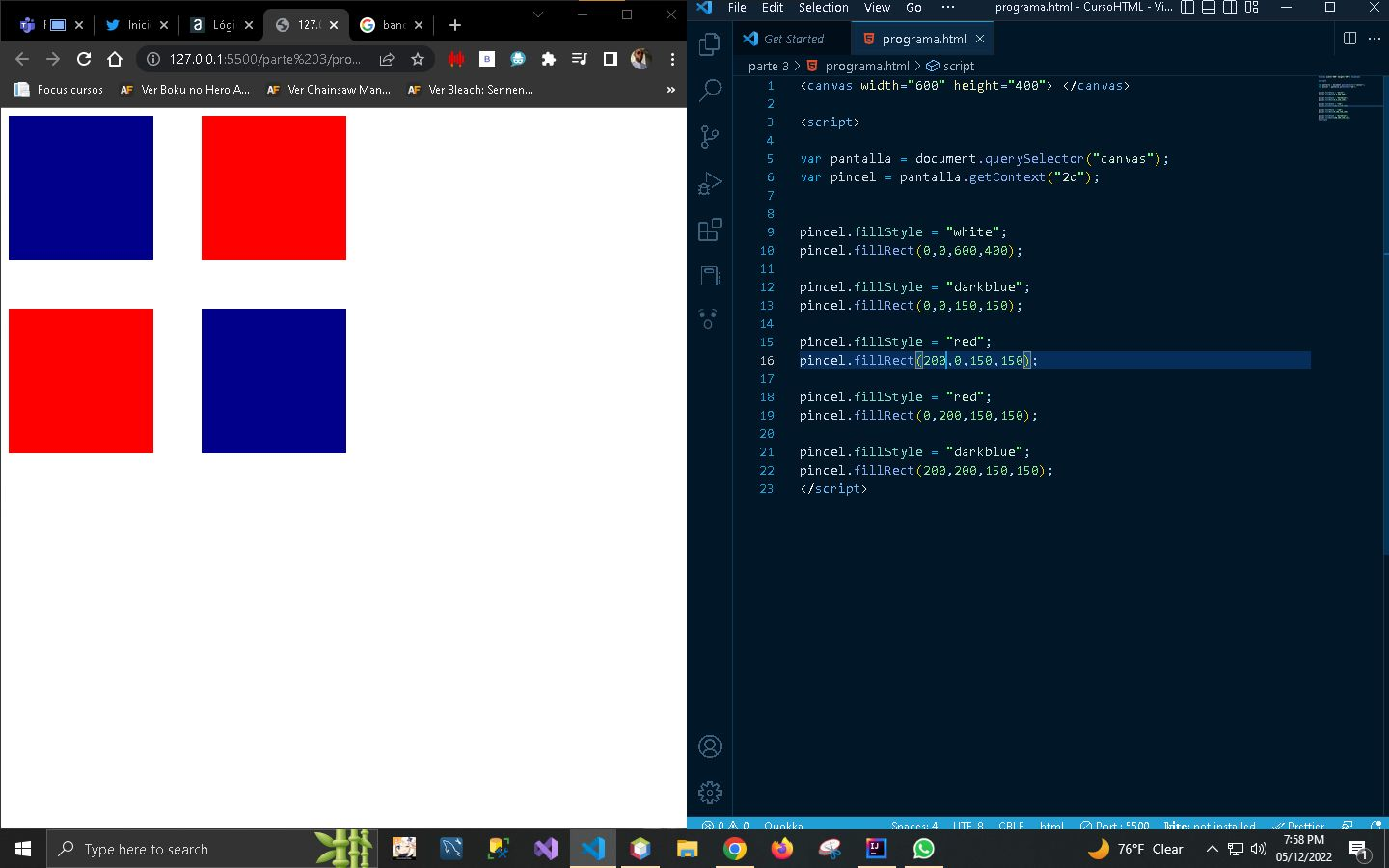Image resolution: width=1389 pixels, height=868 pixels.
Task: Click the split editor right icon
Action: coord(1349,39)
